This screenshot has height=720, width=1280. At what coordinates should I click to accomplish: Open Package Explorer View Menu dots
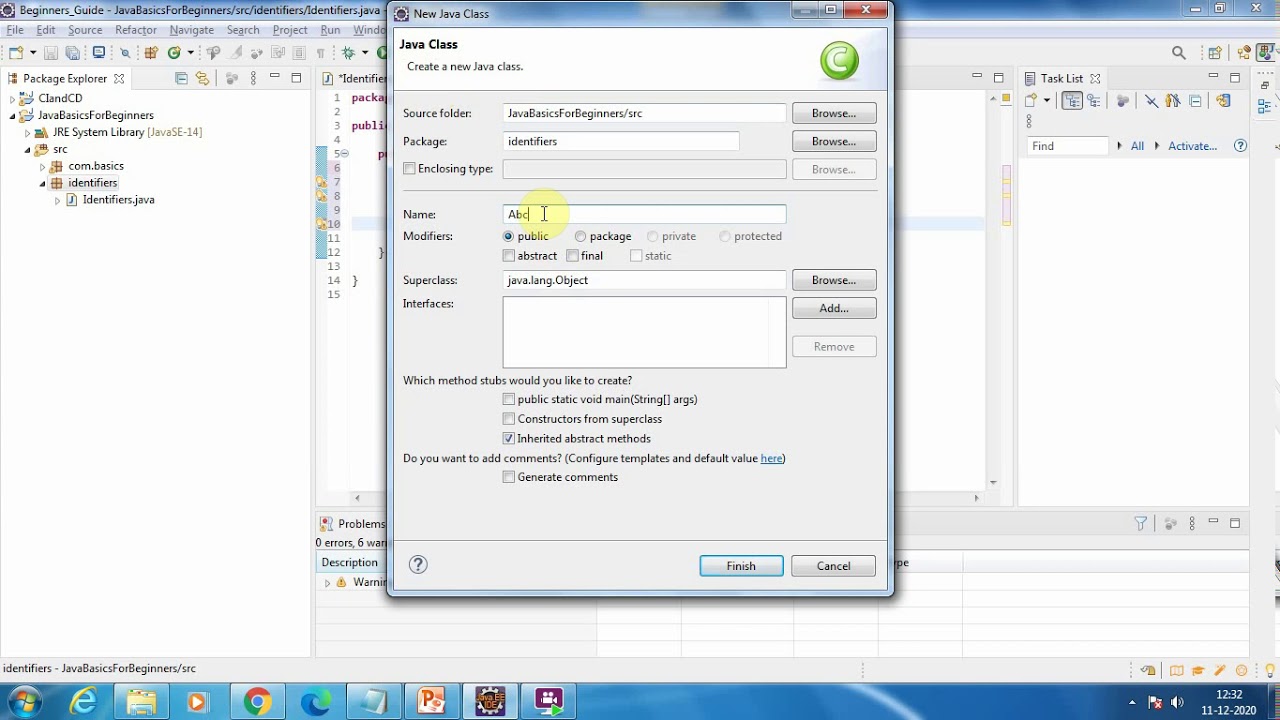pyautogui.click(x=253, y=78)
